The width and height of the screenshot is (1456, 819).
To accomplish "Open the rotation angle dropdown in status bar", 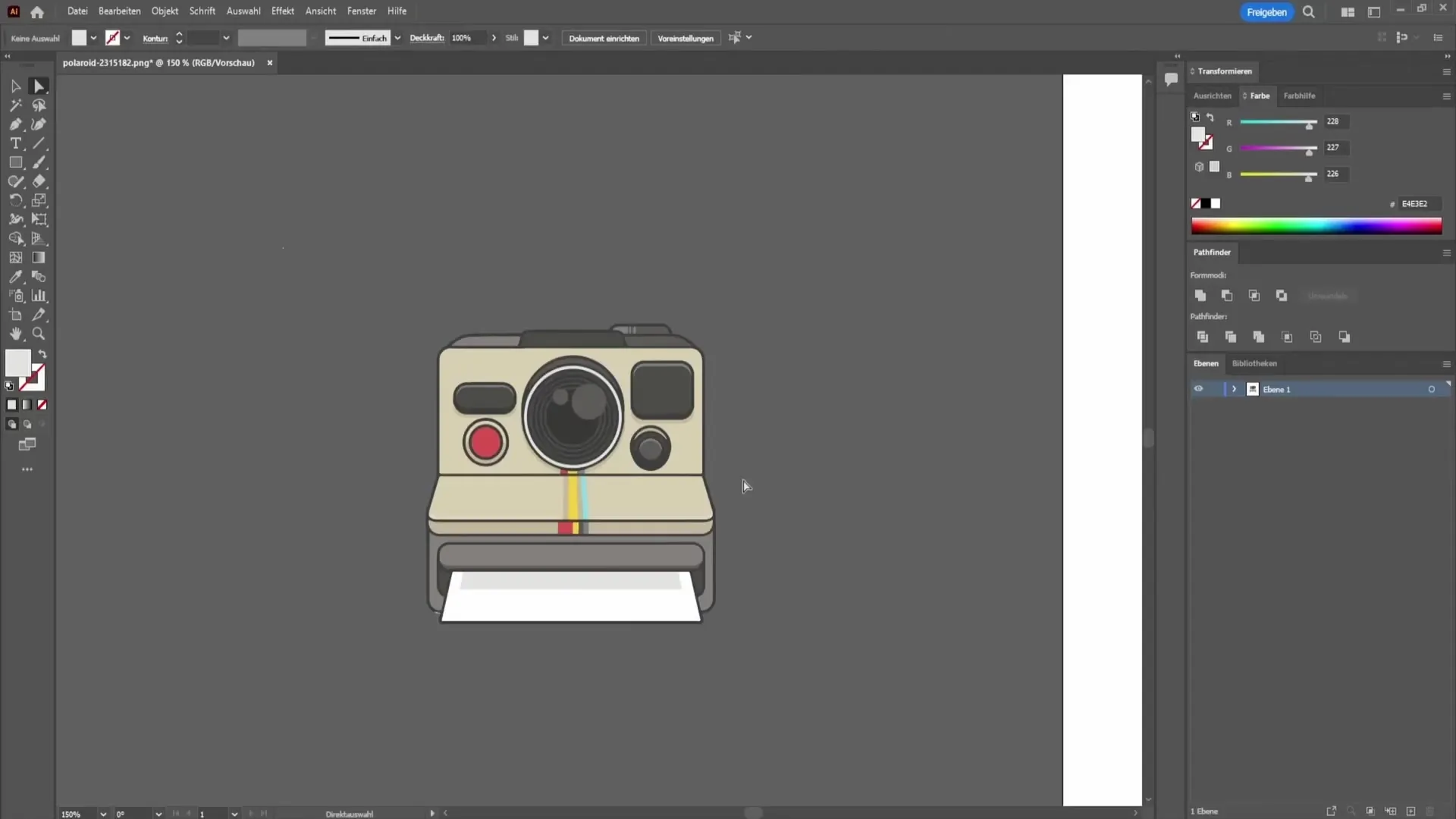I will pyautogui.click(x=158, y=814).
